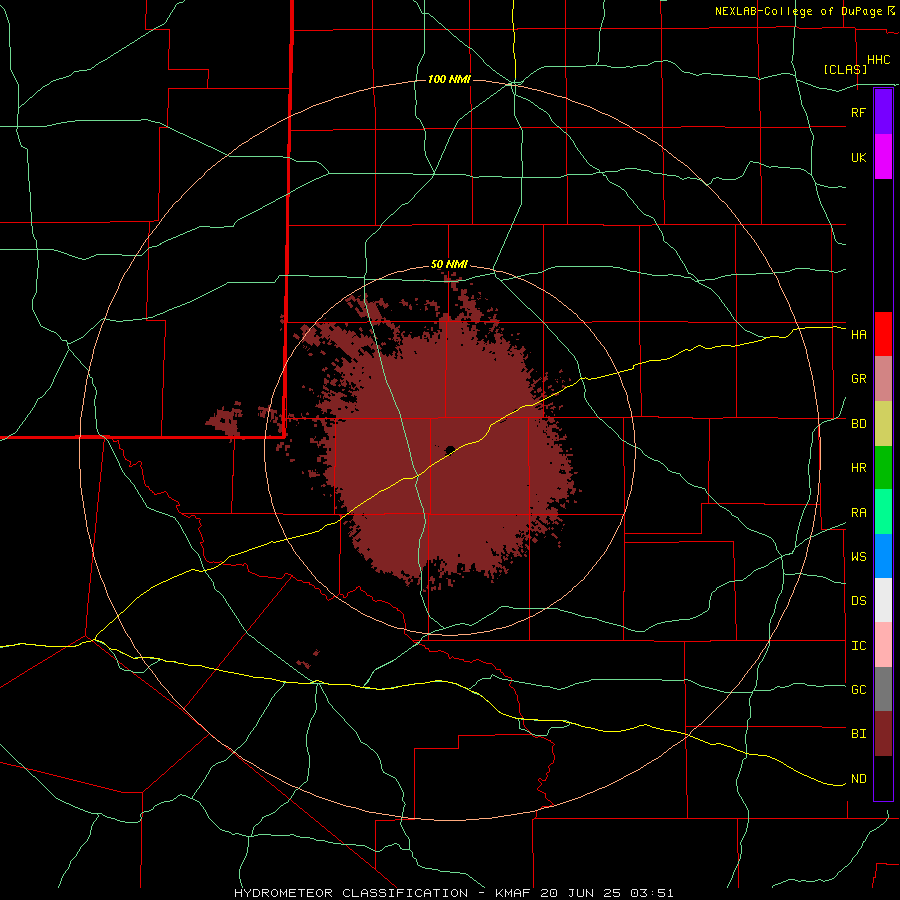
Task: Click the [CLAS] label
Action: pyautogui.click(x=845, y=69)
